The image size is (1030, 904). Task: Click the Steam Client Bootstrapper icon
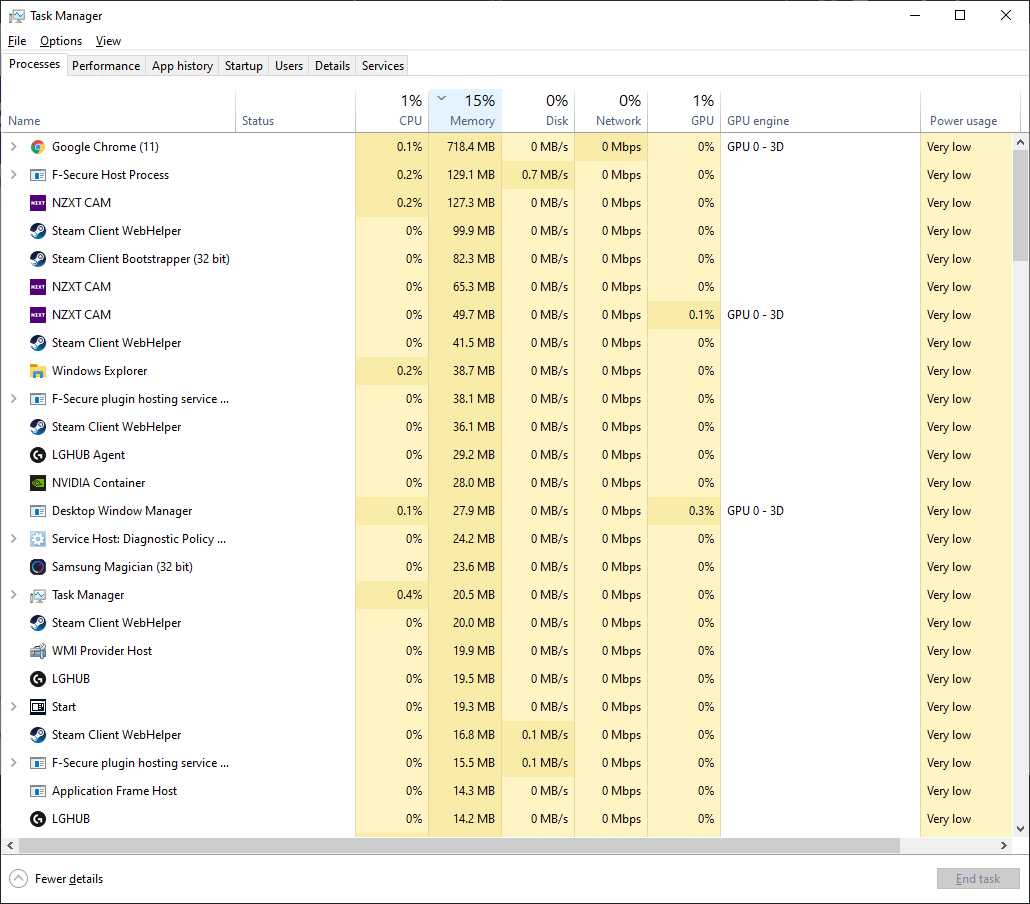coord(38,259)
